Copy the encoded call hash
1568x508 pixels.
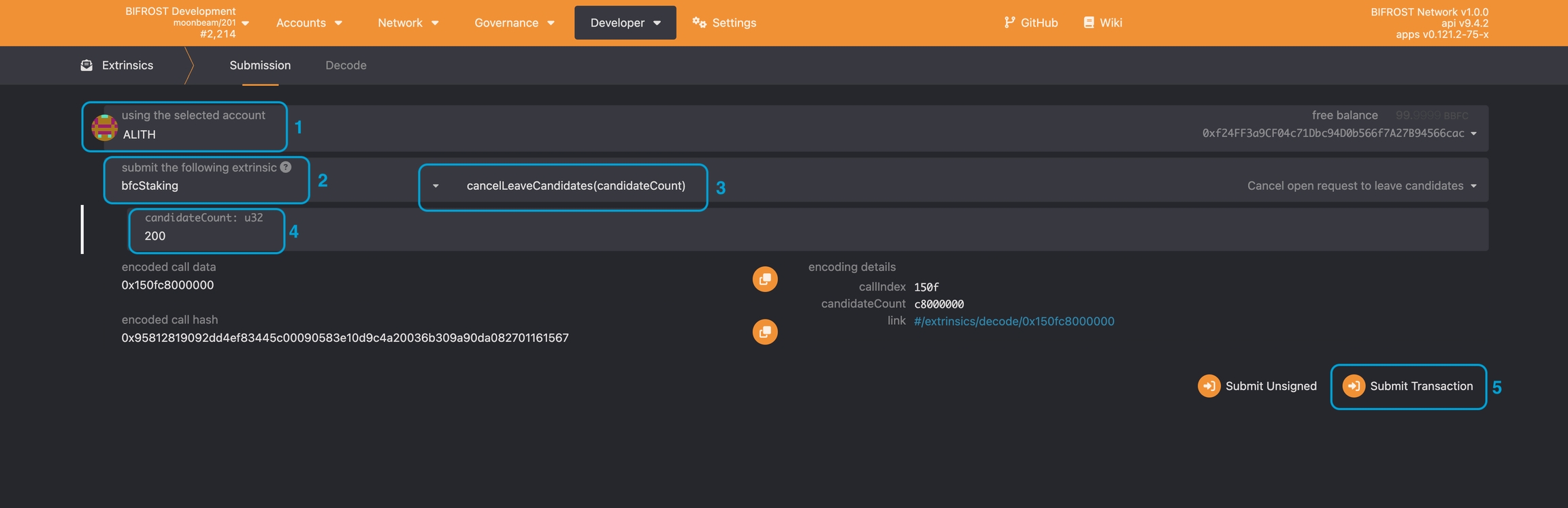765,332
